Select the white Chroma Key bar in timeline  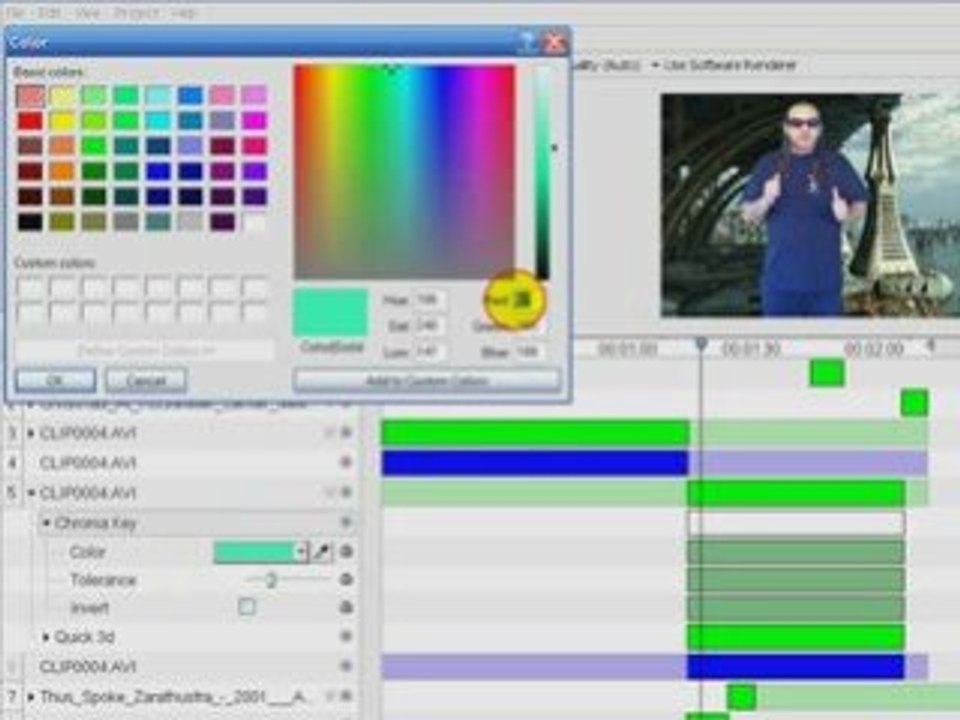pos(796,523)
